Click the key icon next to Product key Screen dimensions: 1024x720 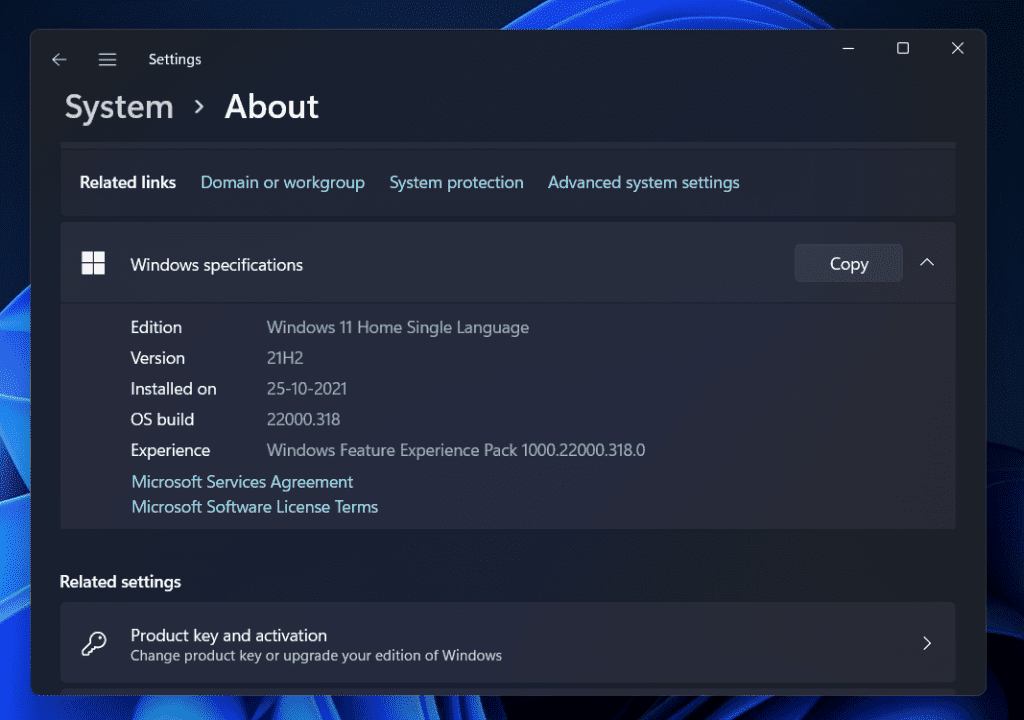94,643
